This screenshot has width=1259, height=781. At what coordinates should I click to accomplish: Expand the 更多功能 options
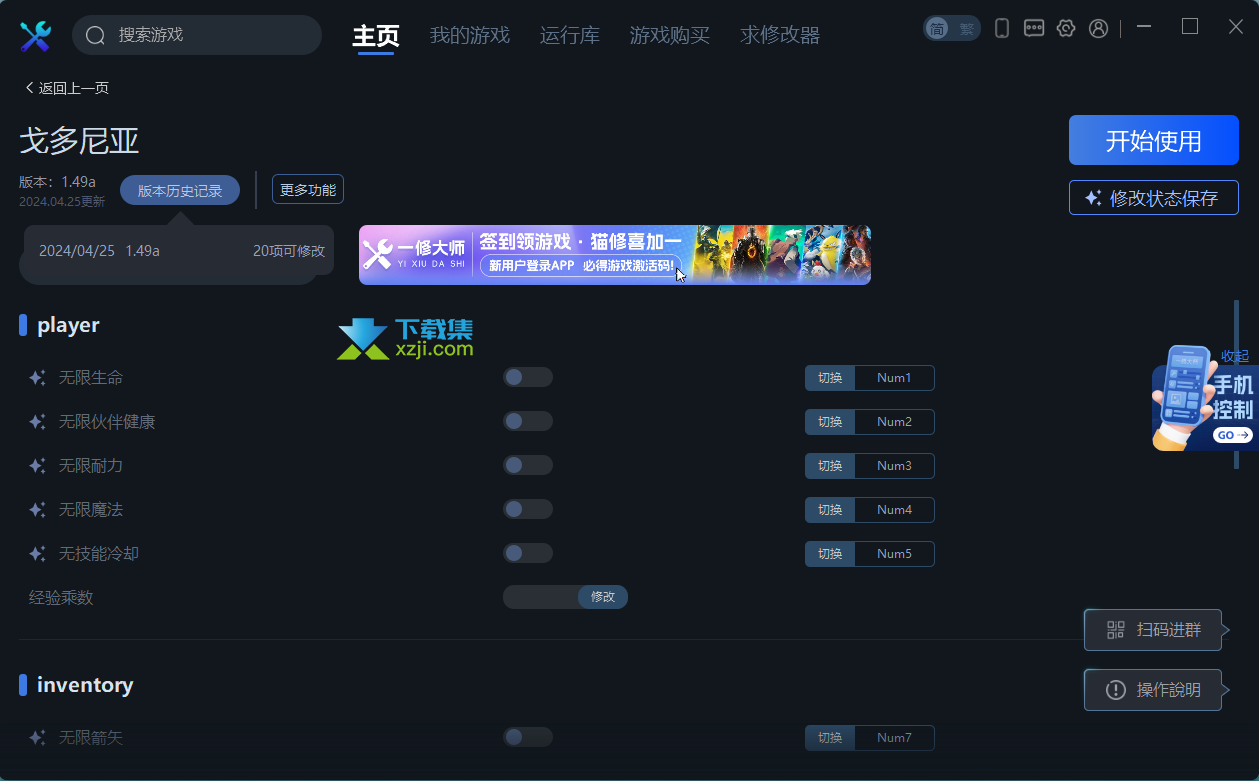click(x=308, y=189)
